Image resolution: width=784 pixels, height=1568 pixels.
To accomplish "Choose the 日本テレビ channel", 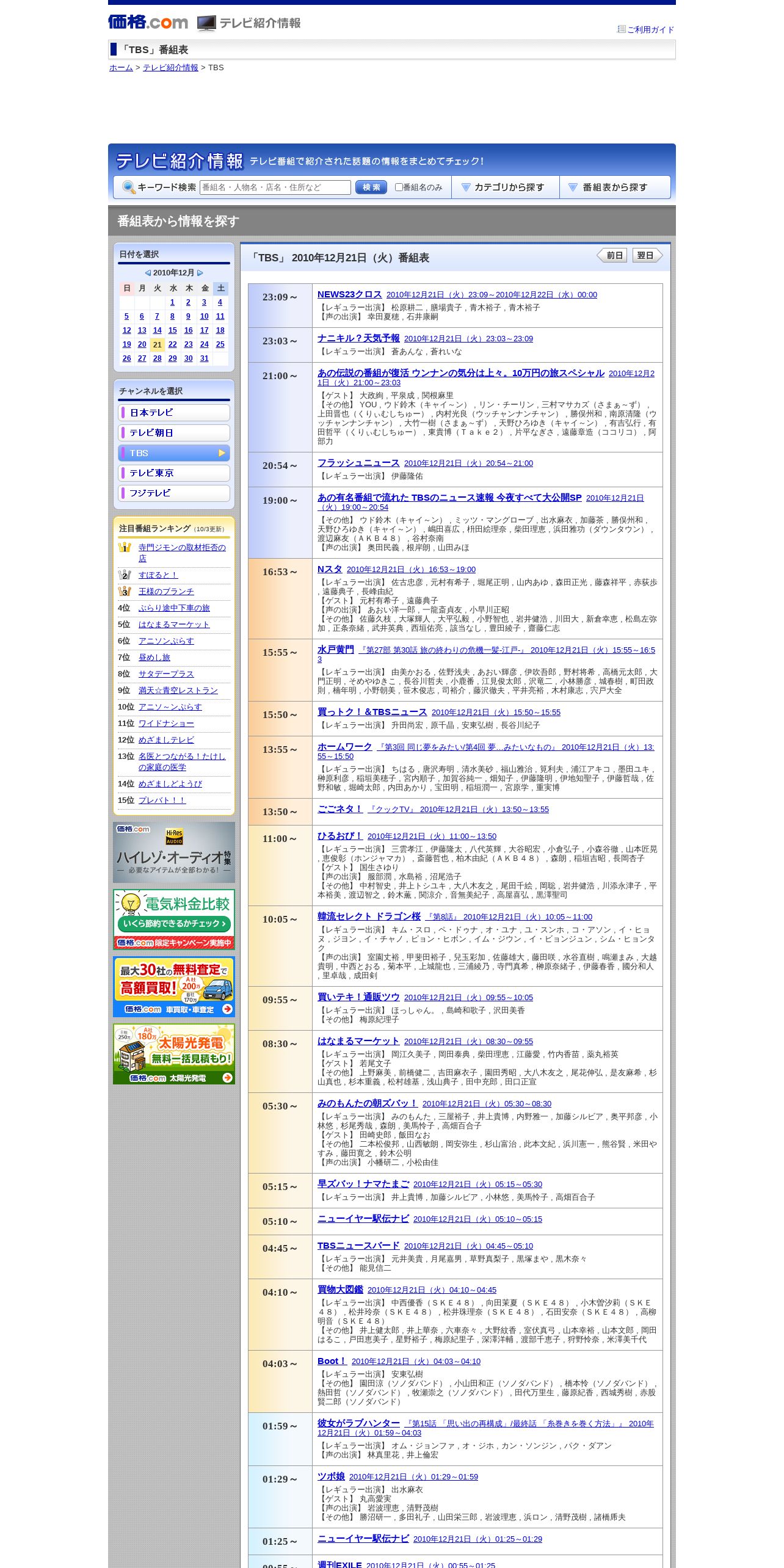I will [x=174, y=413].
